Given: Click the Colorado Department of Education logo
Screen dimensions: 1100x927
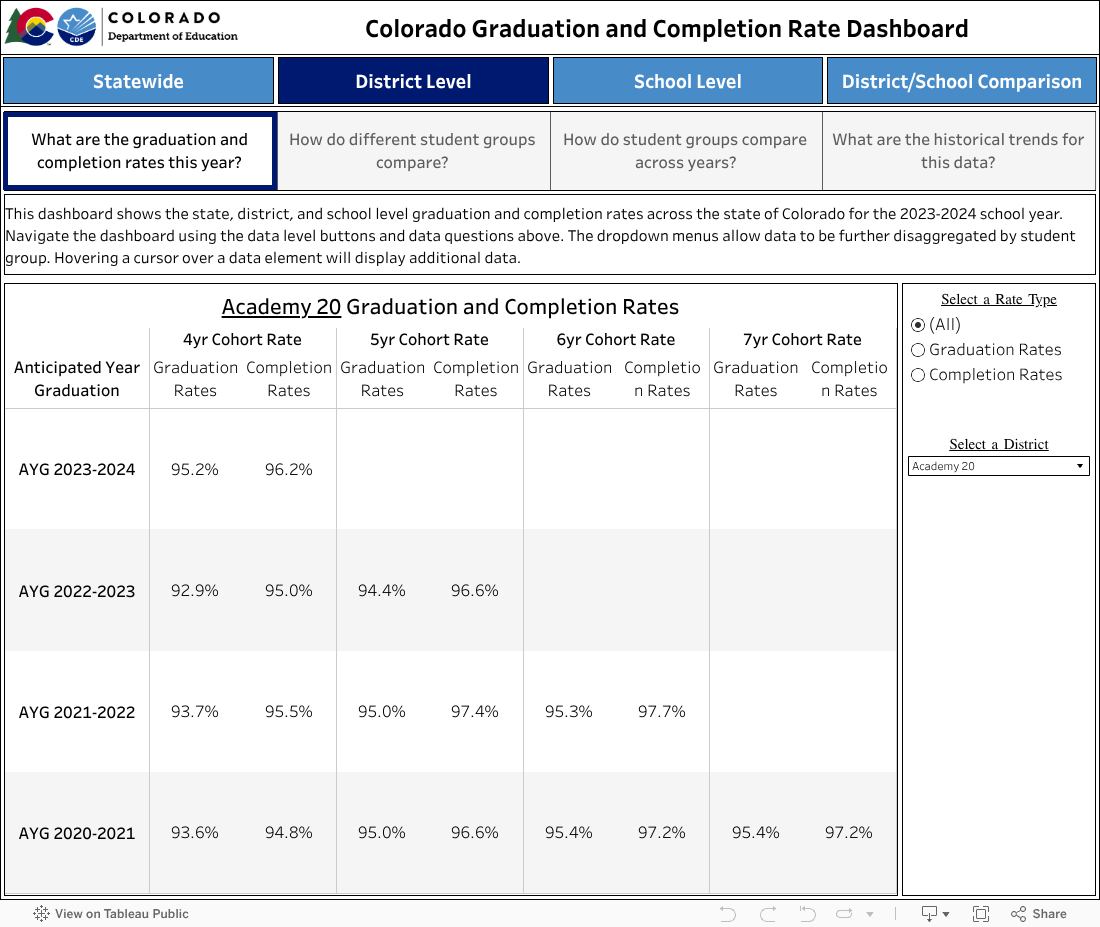Looking at the screenshot, I should point(122,27).
